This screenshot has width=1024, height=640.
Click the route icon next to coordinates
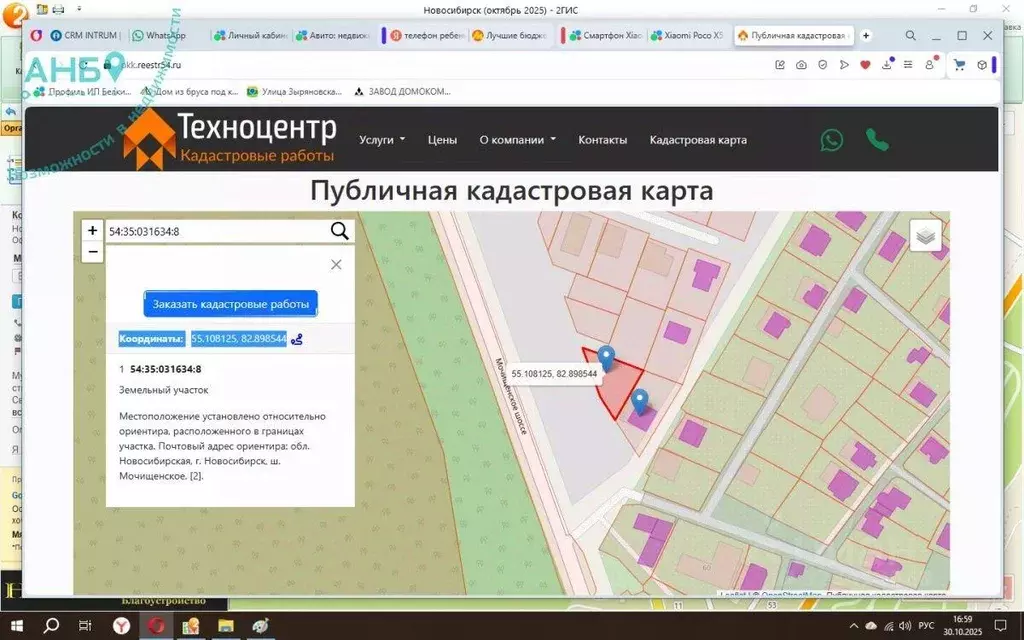(297, 339)
